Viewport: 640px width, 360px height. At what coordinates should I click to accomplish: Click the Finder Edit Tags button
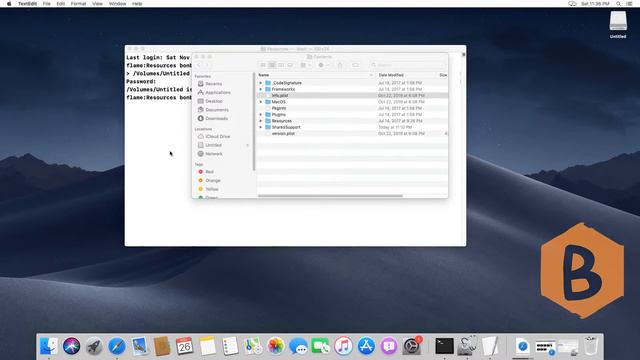coord(355,65)
